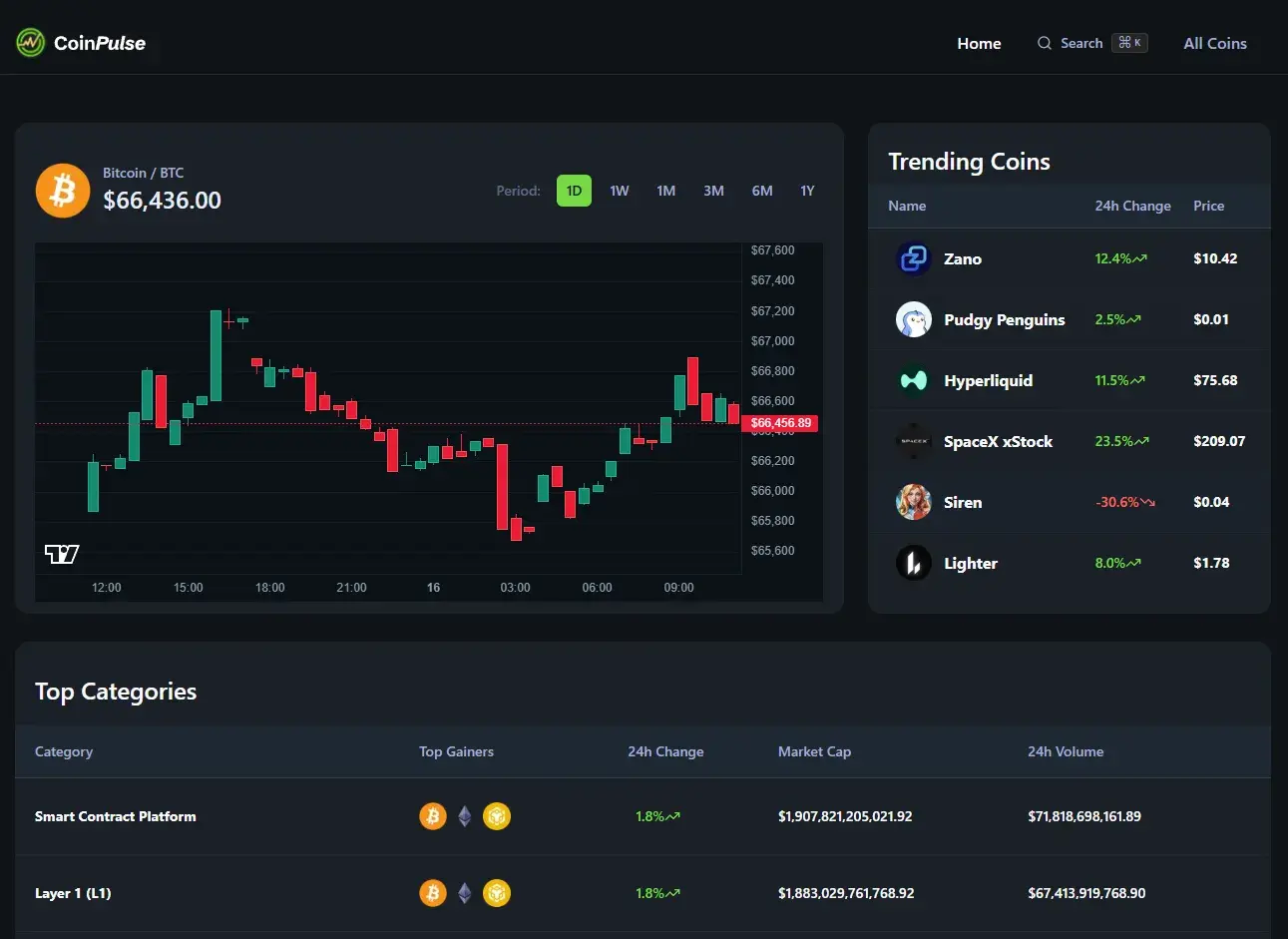The image size is (1288, 939).
Task: Click the Trending Coins heading
Action: pos(969,162)
